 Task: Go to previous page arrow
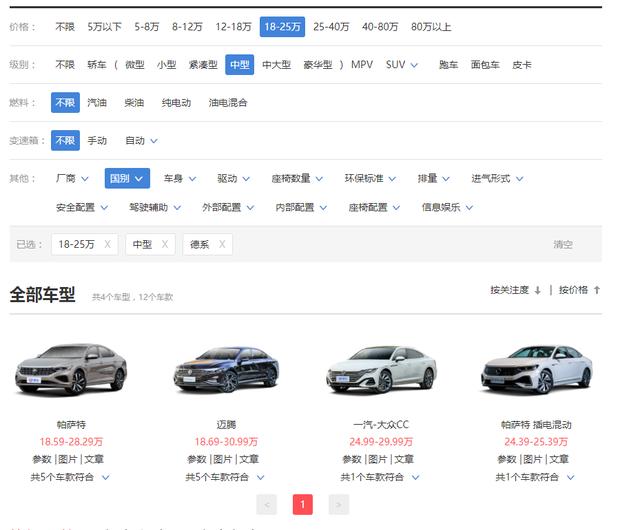point(267,505)
